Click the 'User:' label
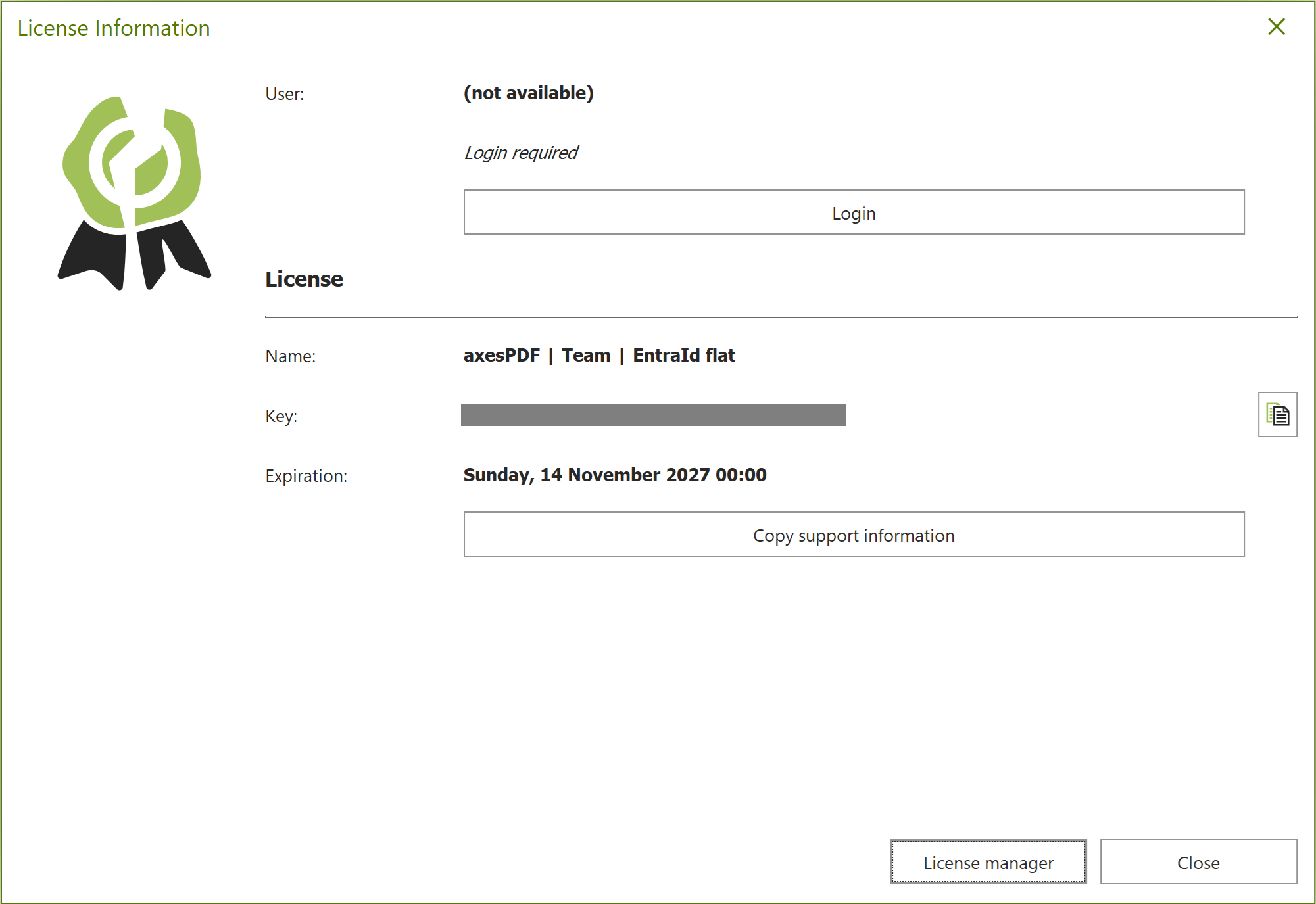This screenshot has width=1316, height=904. (x=285, y=94)
